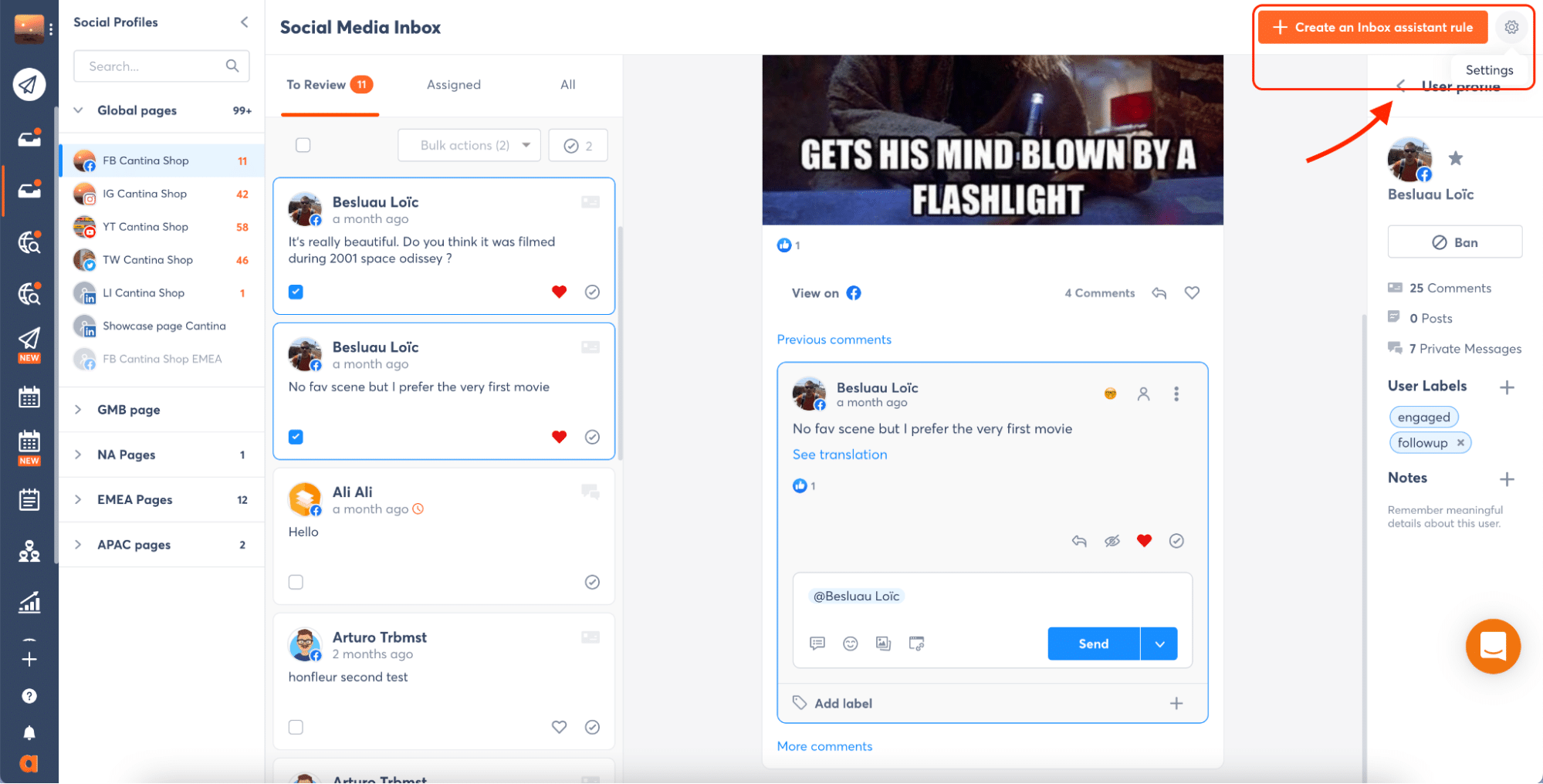
Task: Check the 'honfleur second test' comment checkbox
Action: coord(296,727)
